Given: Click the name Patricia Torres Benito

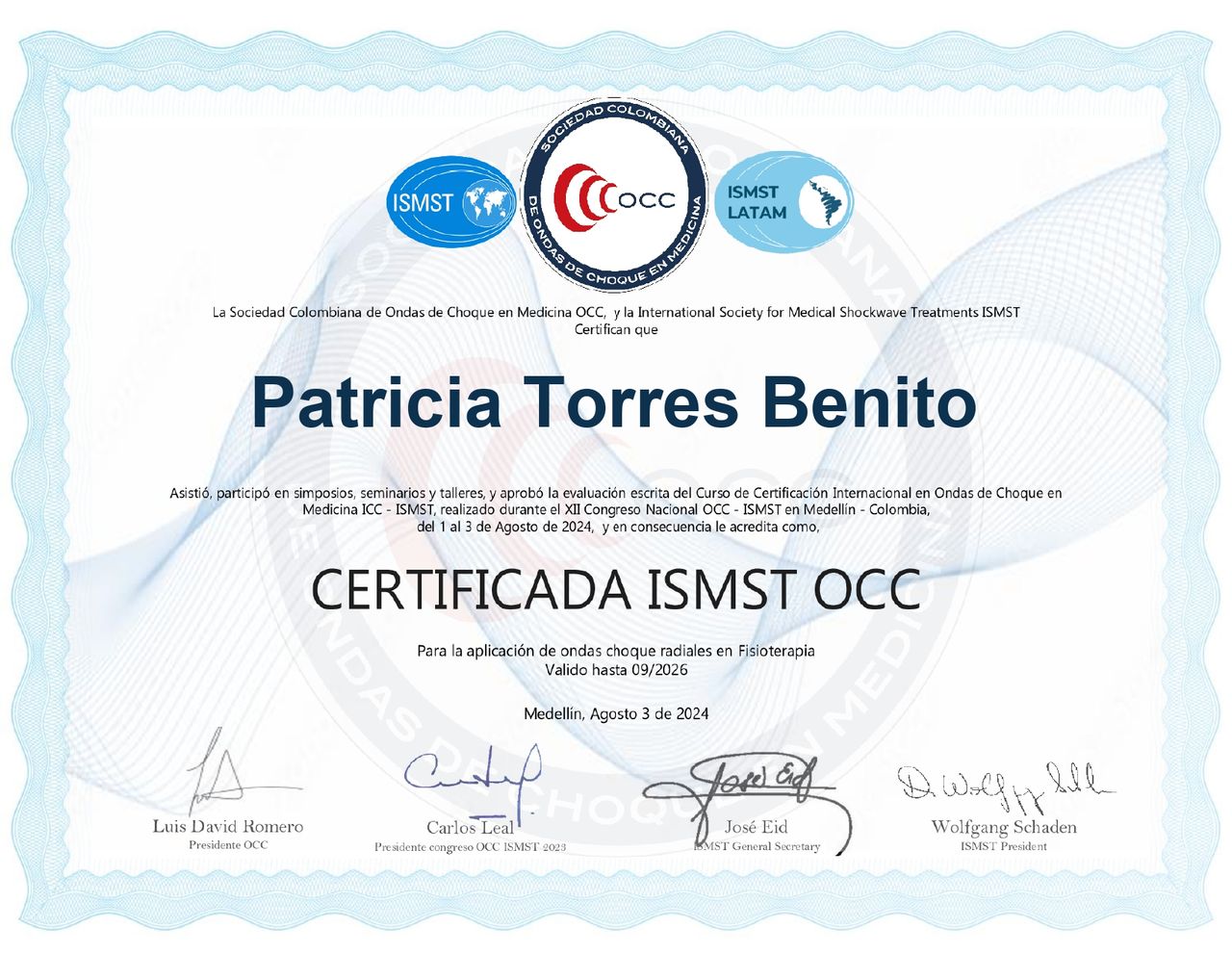Looking at the screenshot, I should pyautogui.click(x=614, y=402).
